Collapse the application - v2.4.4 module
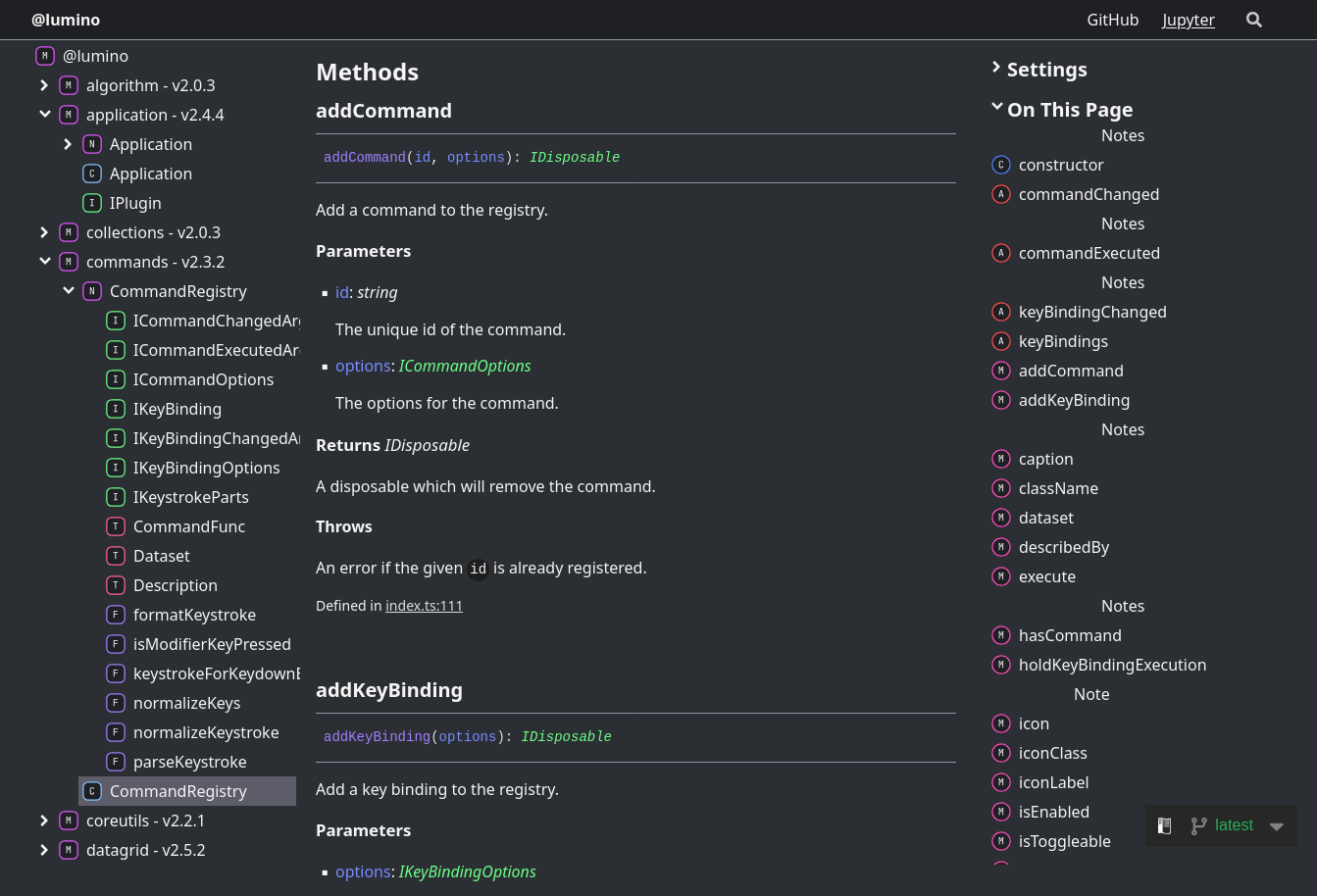 coord(44,115)
